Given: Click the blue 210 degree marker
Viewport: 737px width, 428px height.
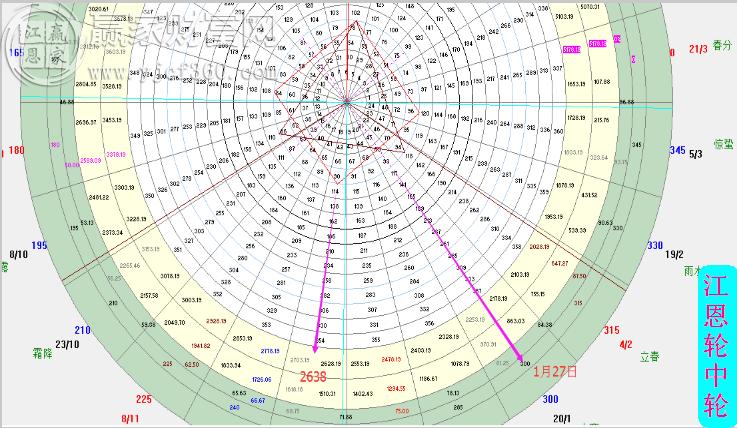Looking at the screenshot, I should [x=82, y=330].
